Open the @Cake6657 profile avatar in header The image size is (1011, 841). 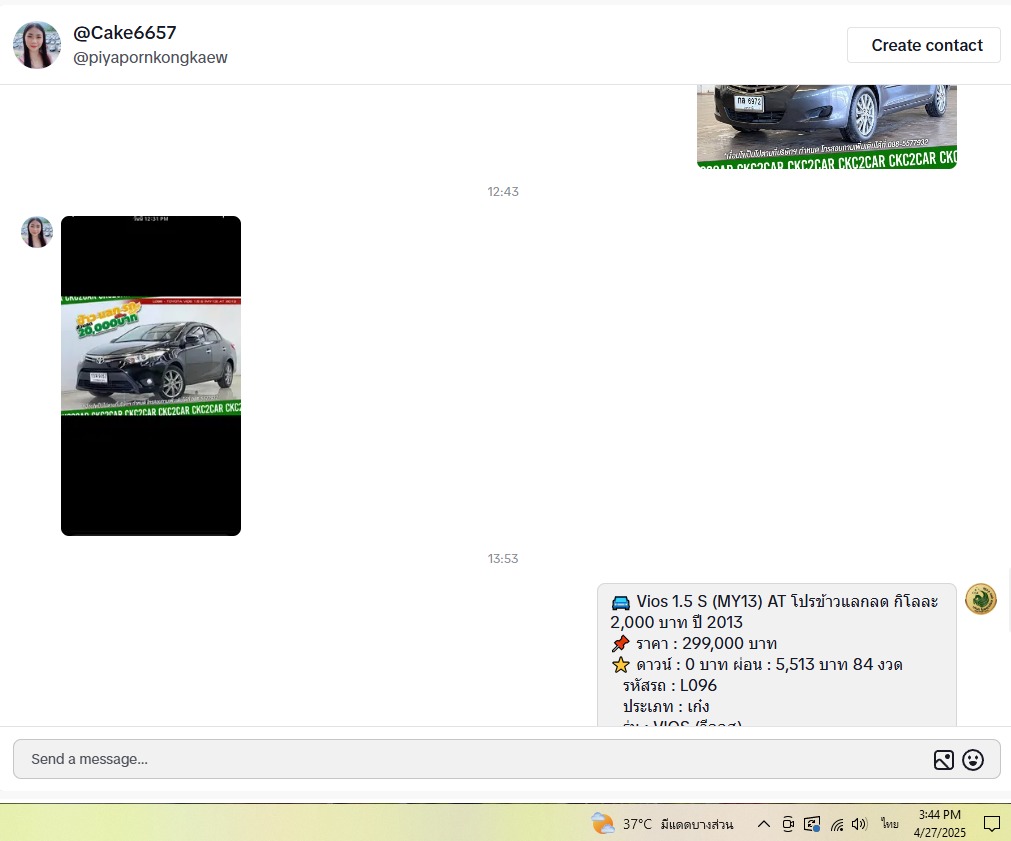pyautogui.click(x=37, y=45)
